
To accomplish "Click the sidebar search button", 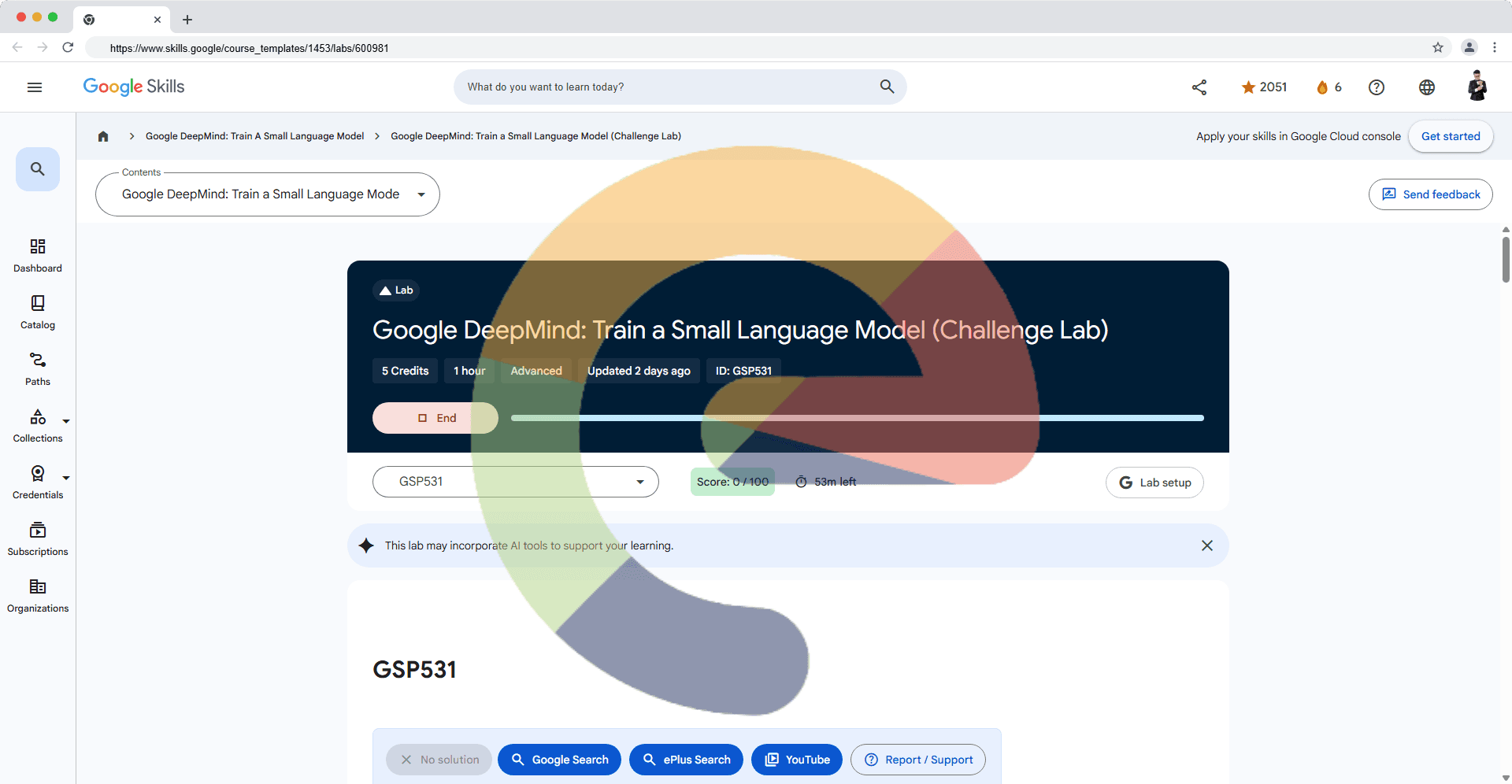I will [38, 169].
